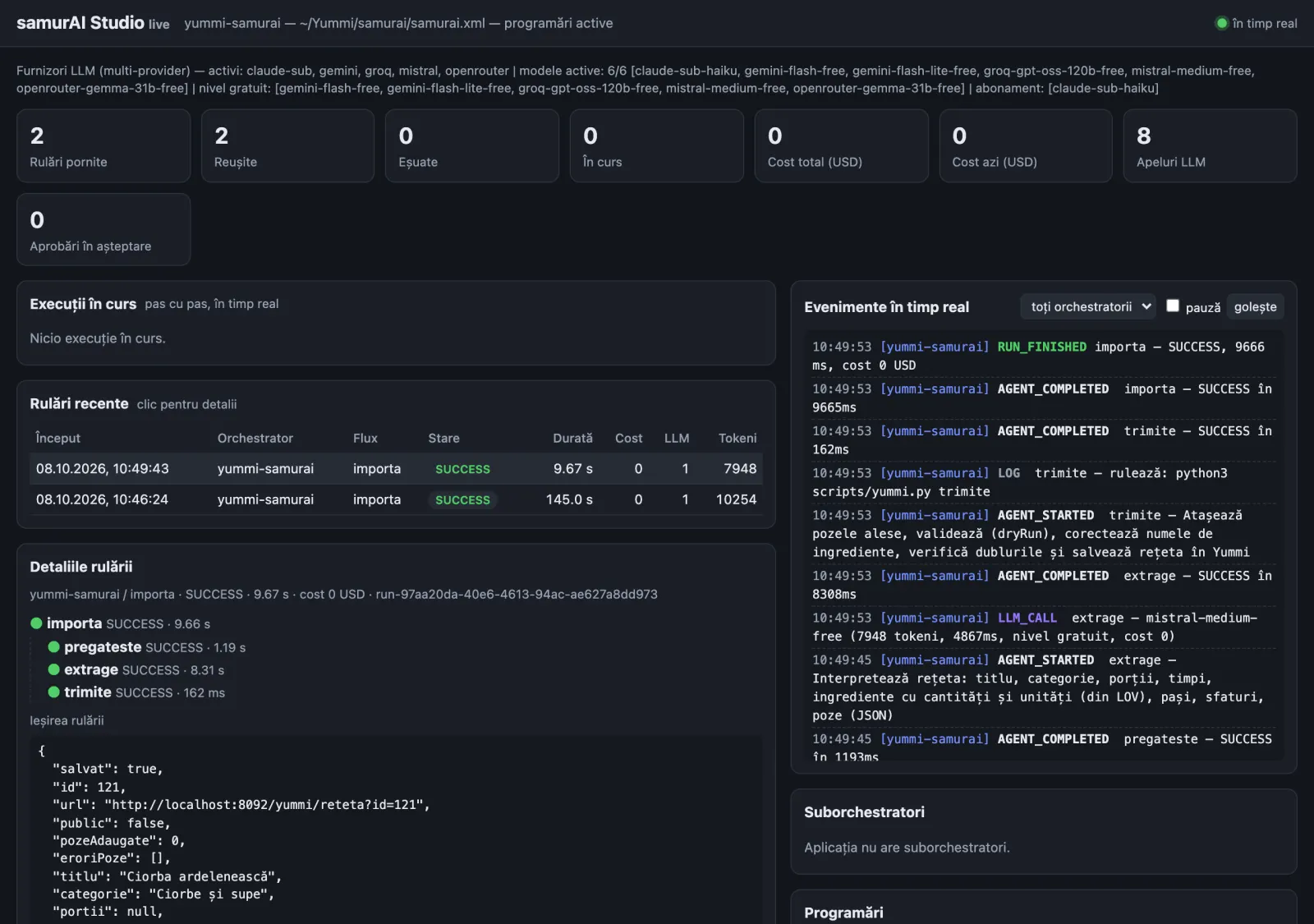The height and width of the screenshot is (924, 1314).
Task: Select the extrage step entry
Action: [136, 669]
